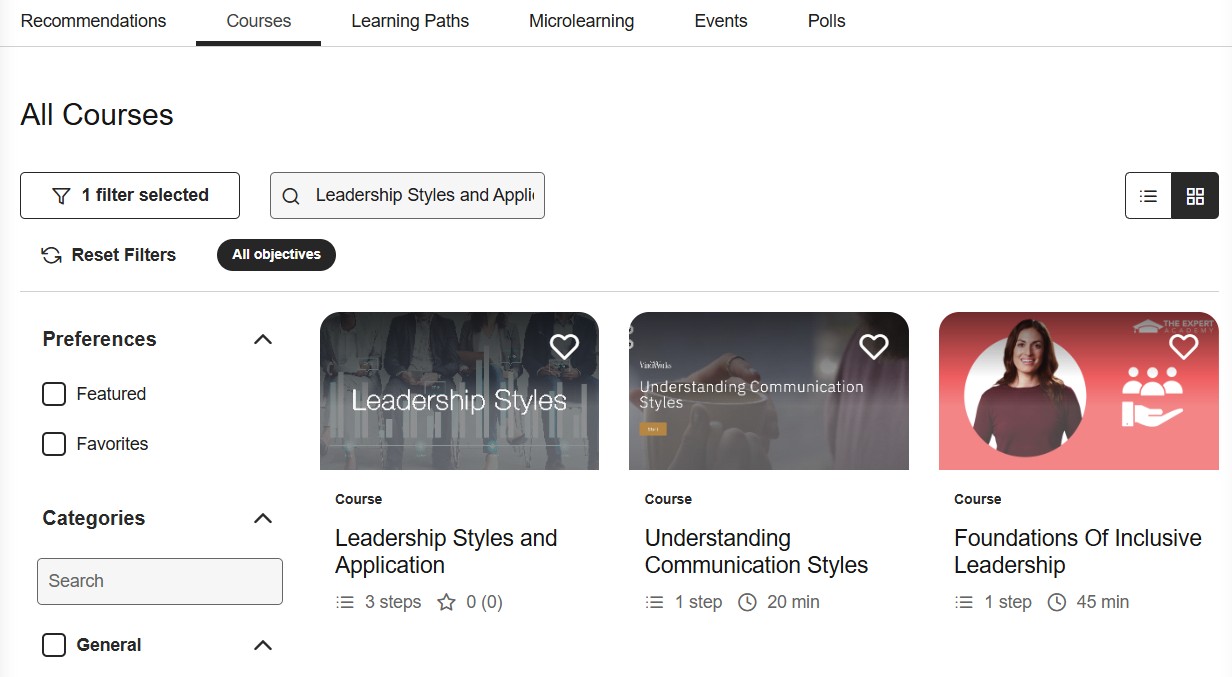Viewport: 1232px width, 677px height.
Task: Click steps icon on Foundations Of Inclusive Leadership card
Action: pos(964,602)
